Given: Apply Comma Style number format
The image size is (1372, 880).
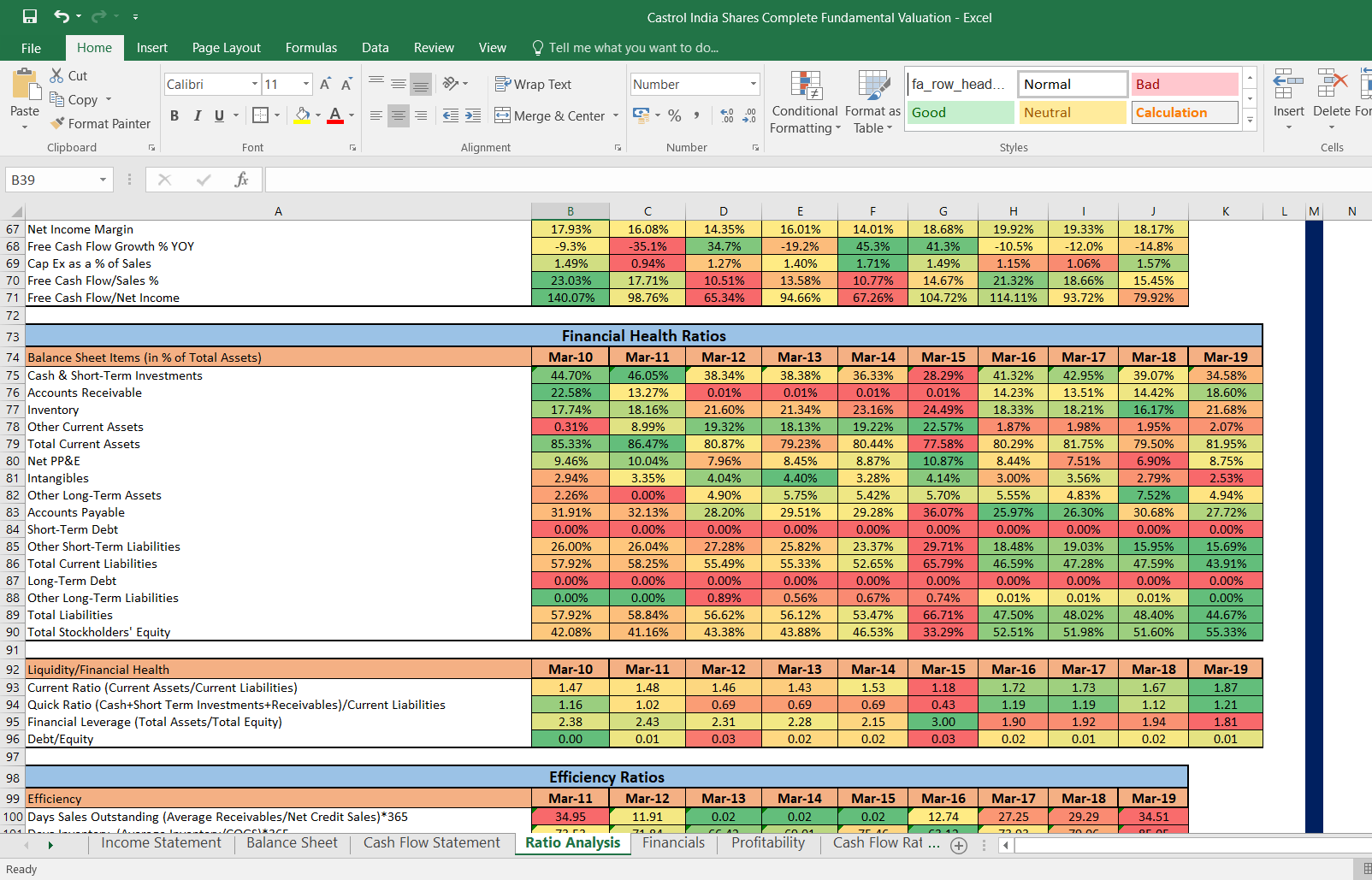Looking at the screenshot, I should (x=696, y=115).
